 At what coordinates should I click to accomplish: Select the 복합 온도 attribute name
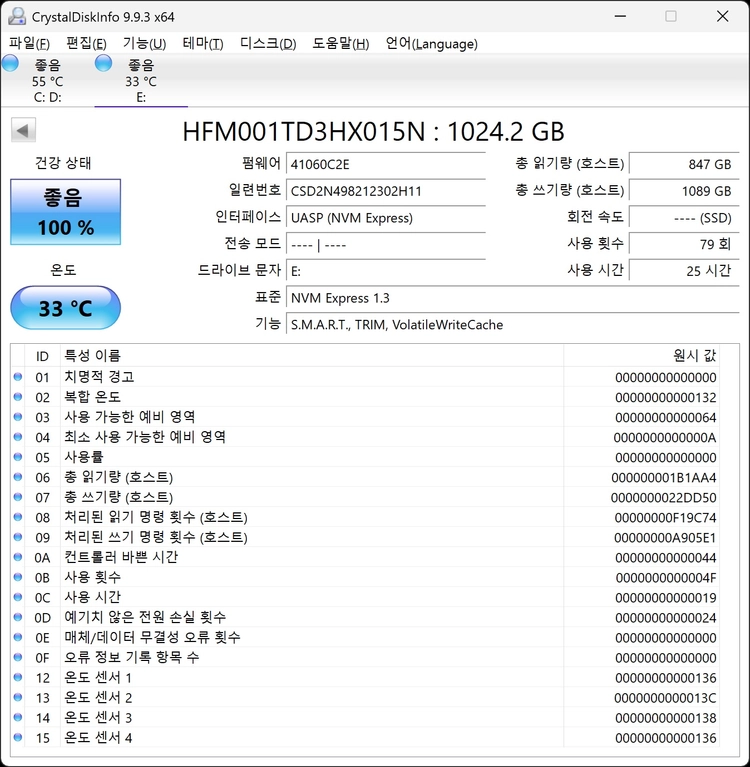point(92,397)
